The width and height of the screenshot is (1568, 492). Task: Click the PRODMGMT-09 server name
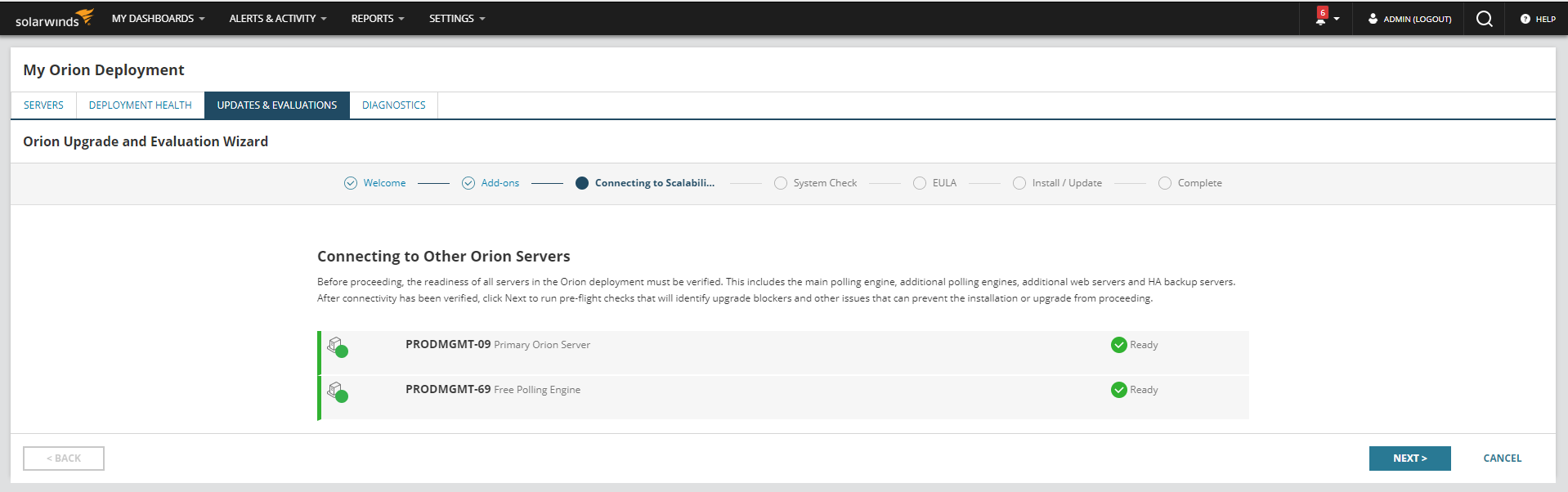click(x=448, y=344)
